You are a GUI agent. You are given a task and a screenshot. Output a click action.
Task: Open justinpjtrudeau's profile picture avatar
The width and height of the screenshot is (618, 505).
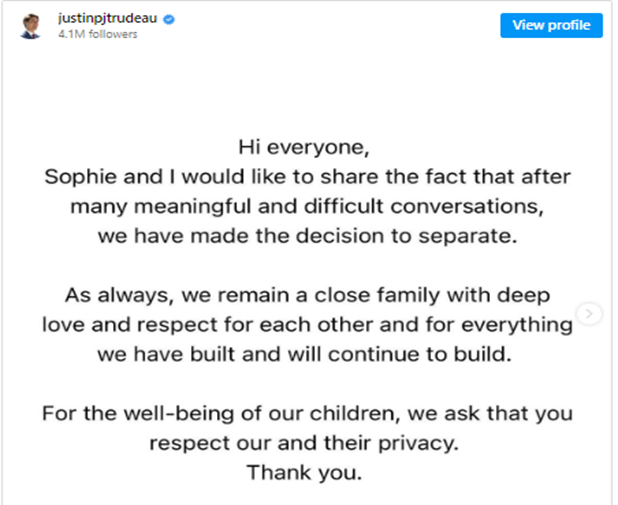coord(31,26)
